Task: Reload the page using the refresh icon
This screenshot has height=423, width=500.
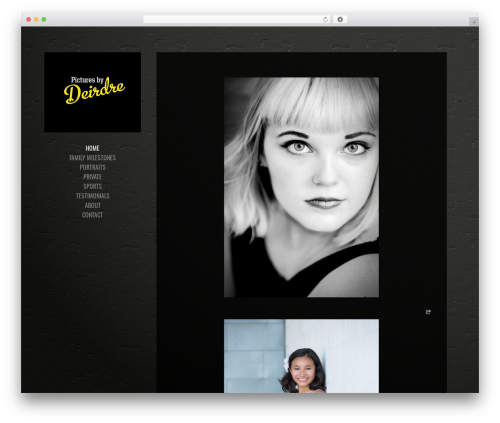Action: [325, 20]
